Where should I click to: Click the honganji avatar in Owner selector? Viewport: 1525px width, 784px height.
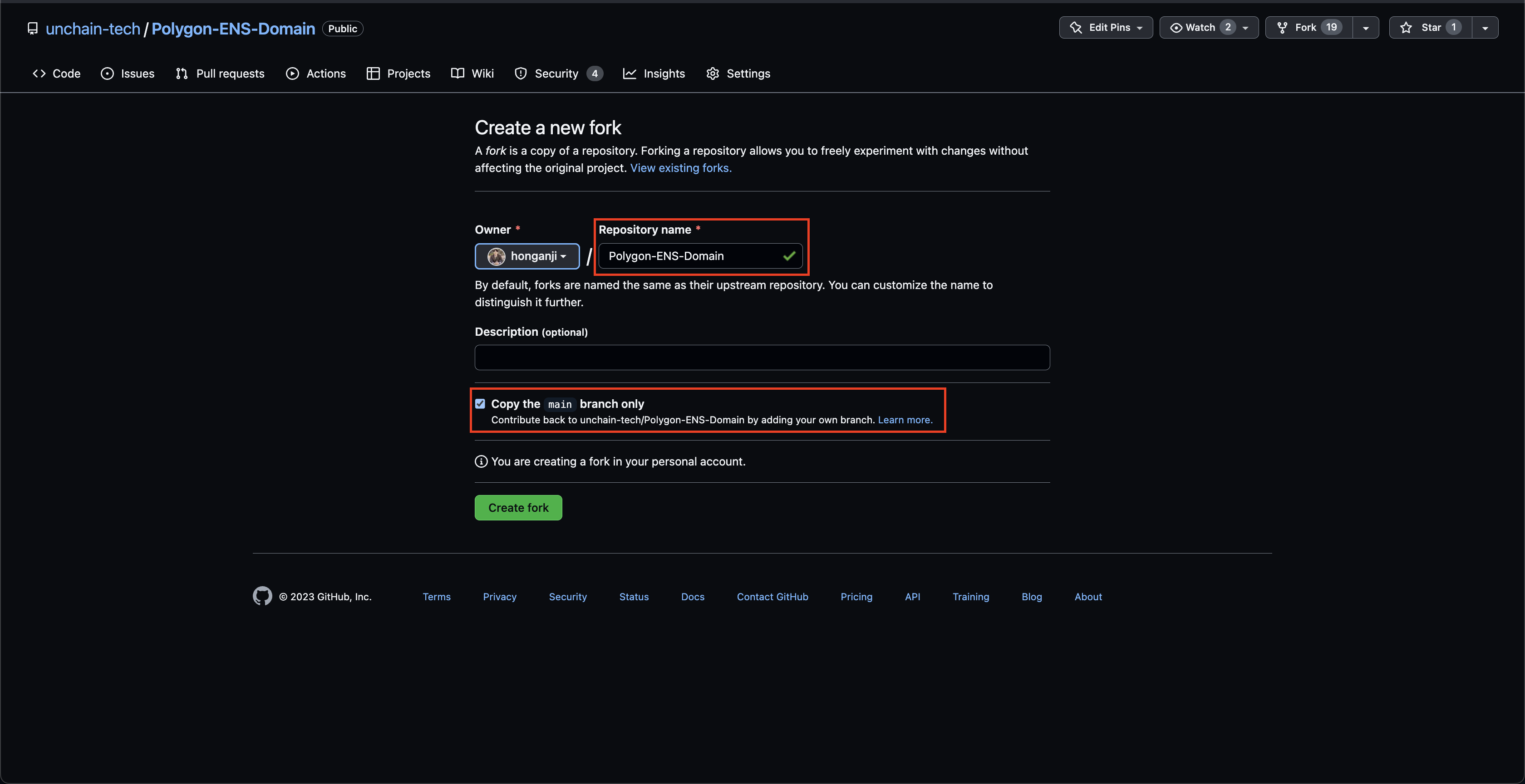tap(496, 256)
